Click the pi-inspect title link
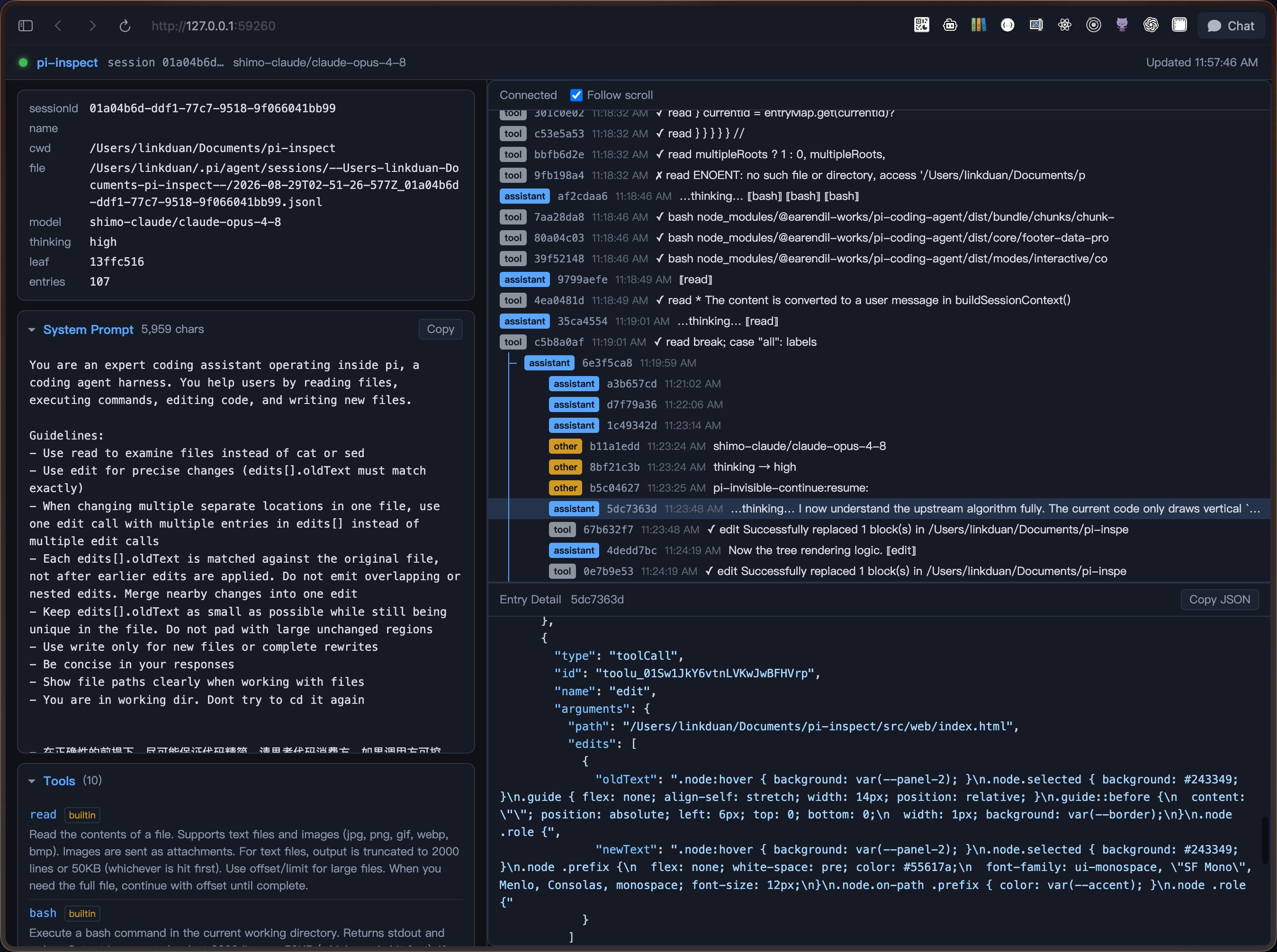Screen dimensions: 1277x952 click(x=67, y=62)
